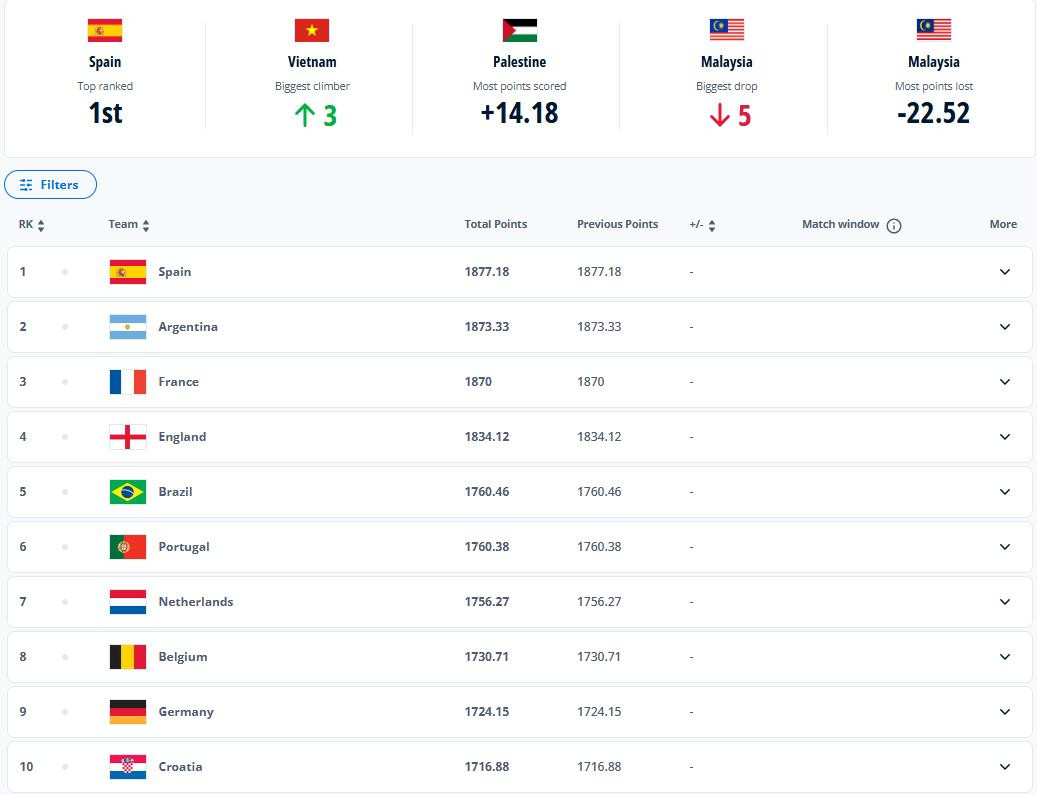This screenshot has height=795, width=1037.
Task: Click the Argentina flag in the table
Action: click(x=127, y=326)
